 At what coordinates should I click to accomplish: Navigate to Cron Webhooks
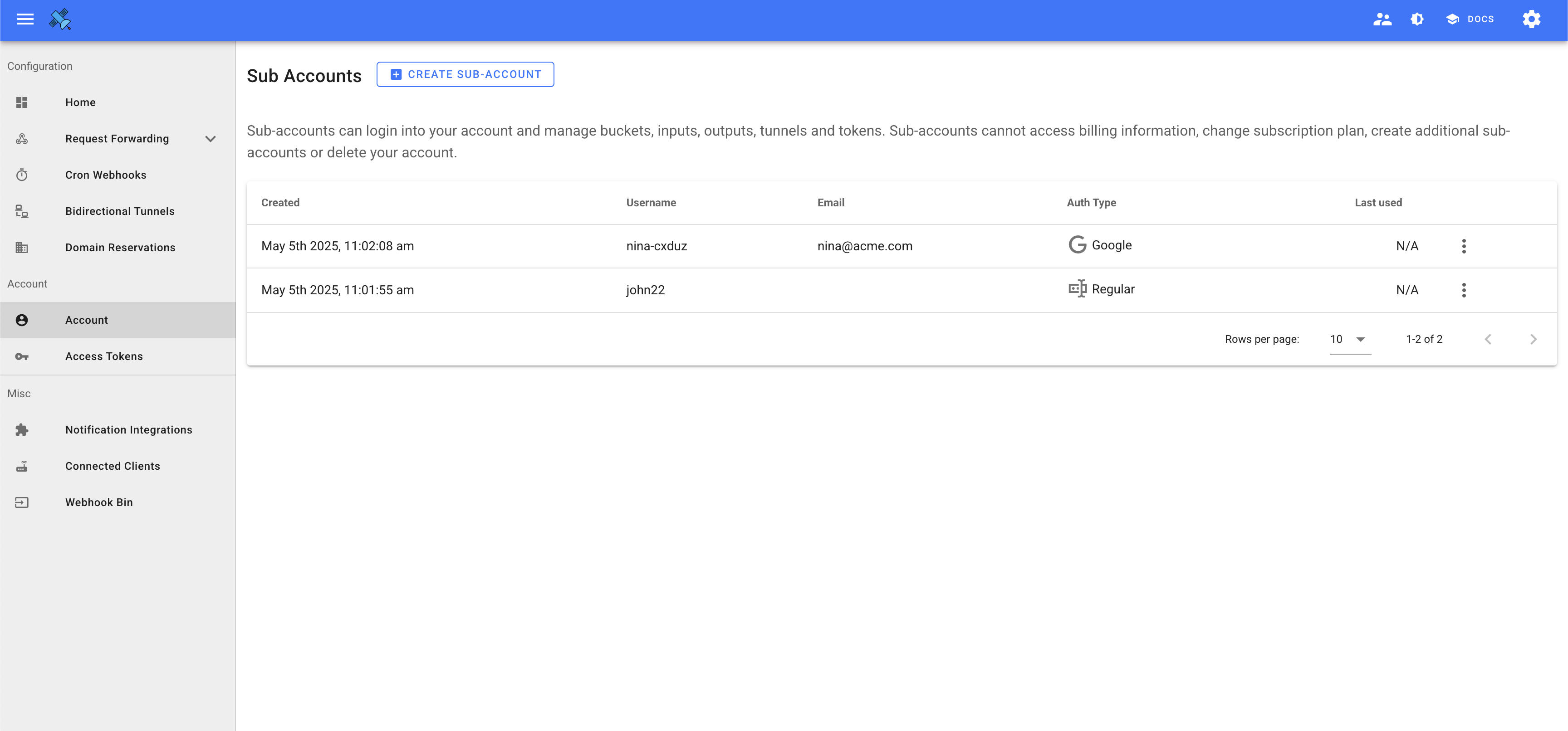[x=106, y=175]
